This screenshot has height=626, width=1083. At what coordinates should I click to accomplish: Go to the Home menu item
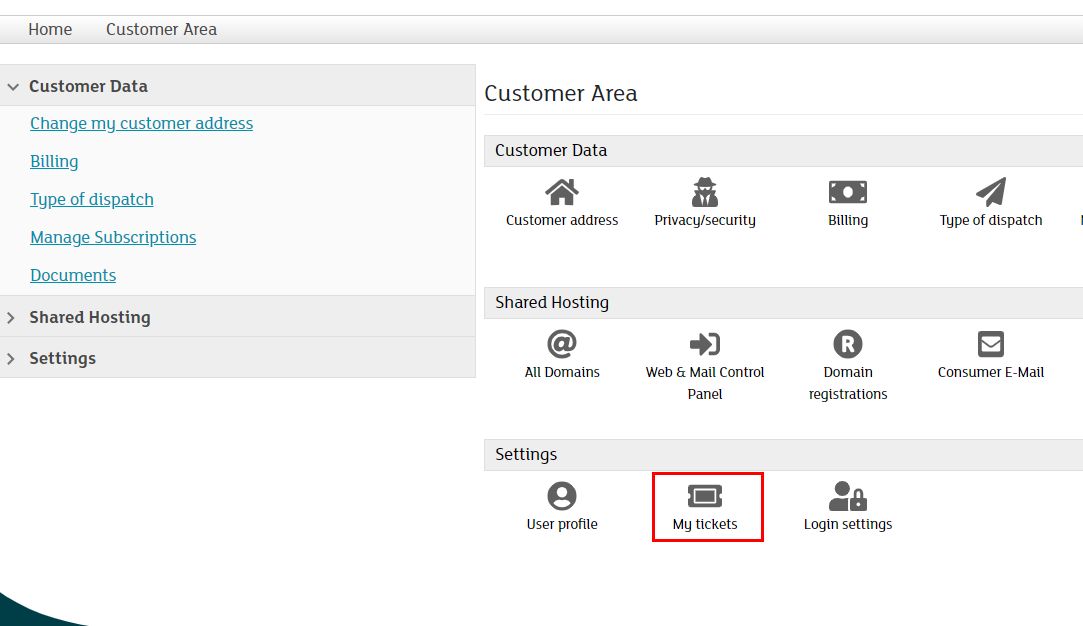pyautogui.click(x=50, y=30)
